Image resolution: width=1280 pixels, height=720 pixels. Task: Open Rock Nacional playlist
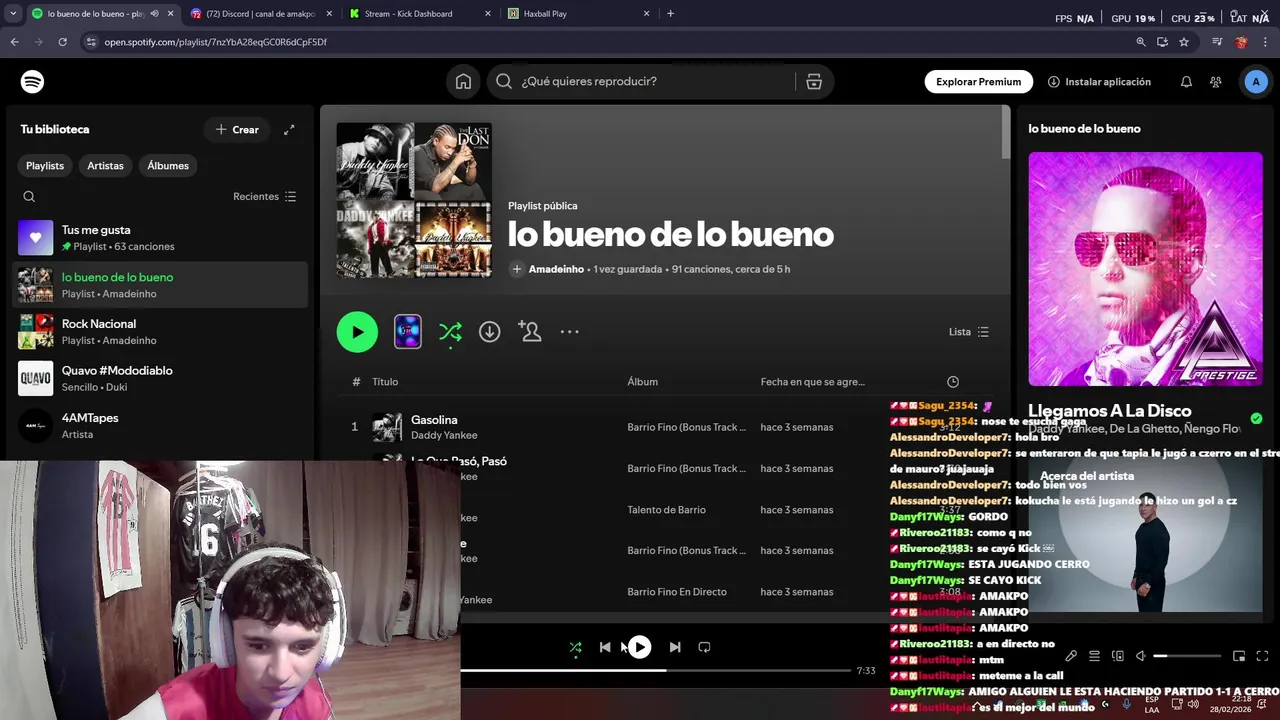point(160,332)
